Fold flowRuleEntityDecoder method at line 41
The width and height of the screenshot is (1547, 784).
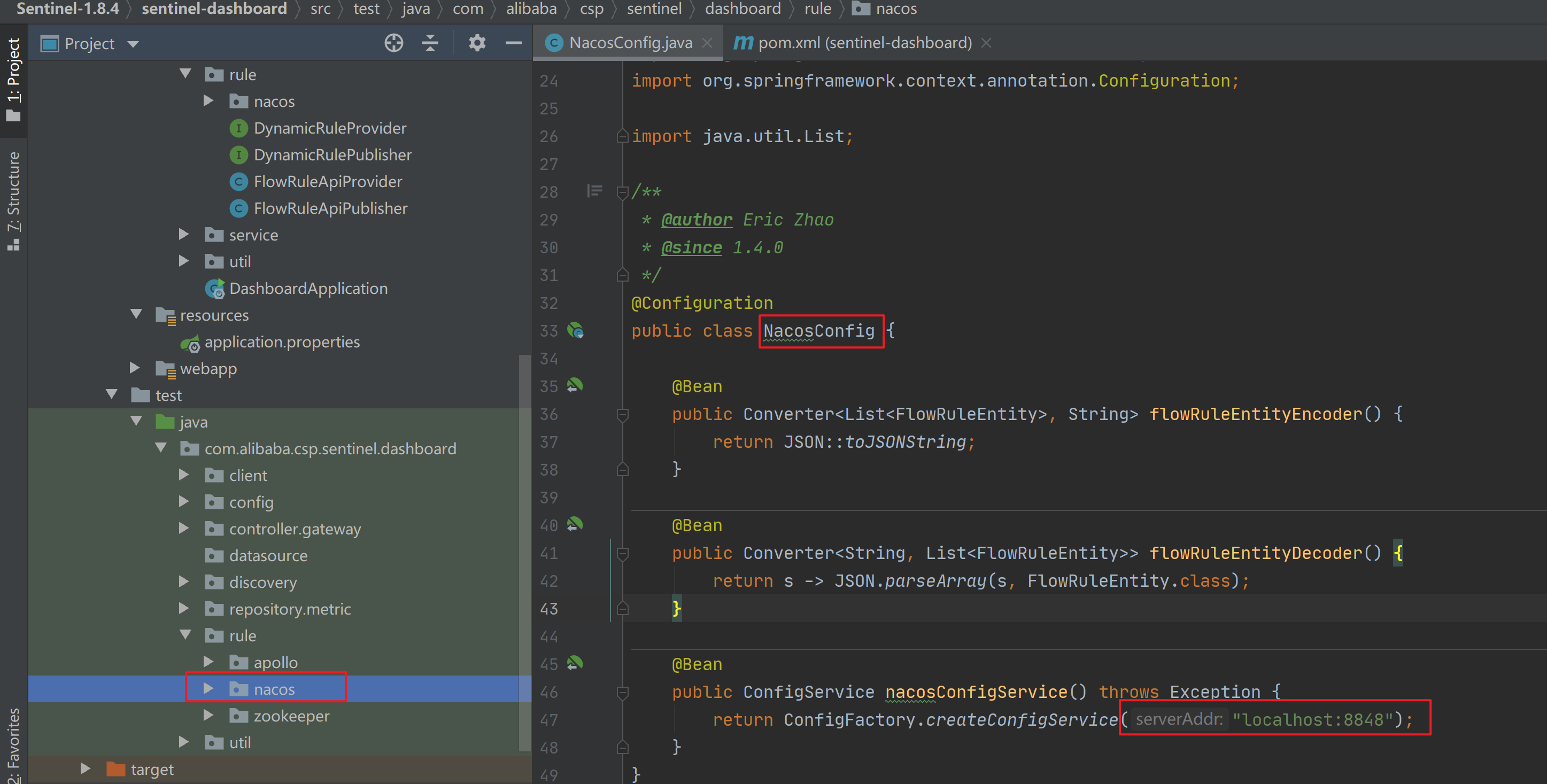pyautogui.click(x=623, y=554)
